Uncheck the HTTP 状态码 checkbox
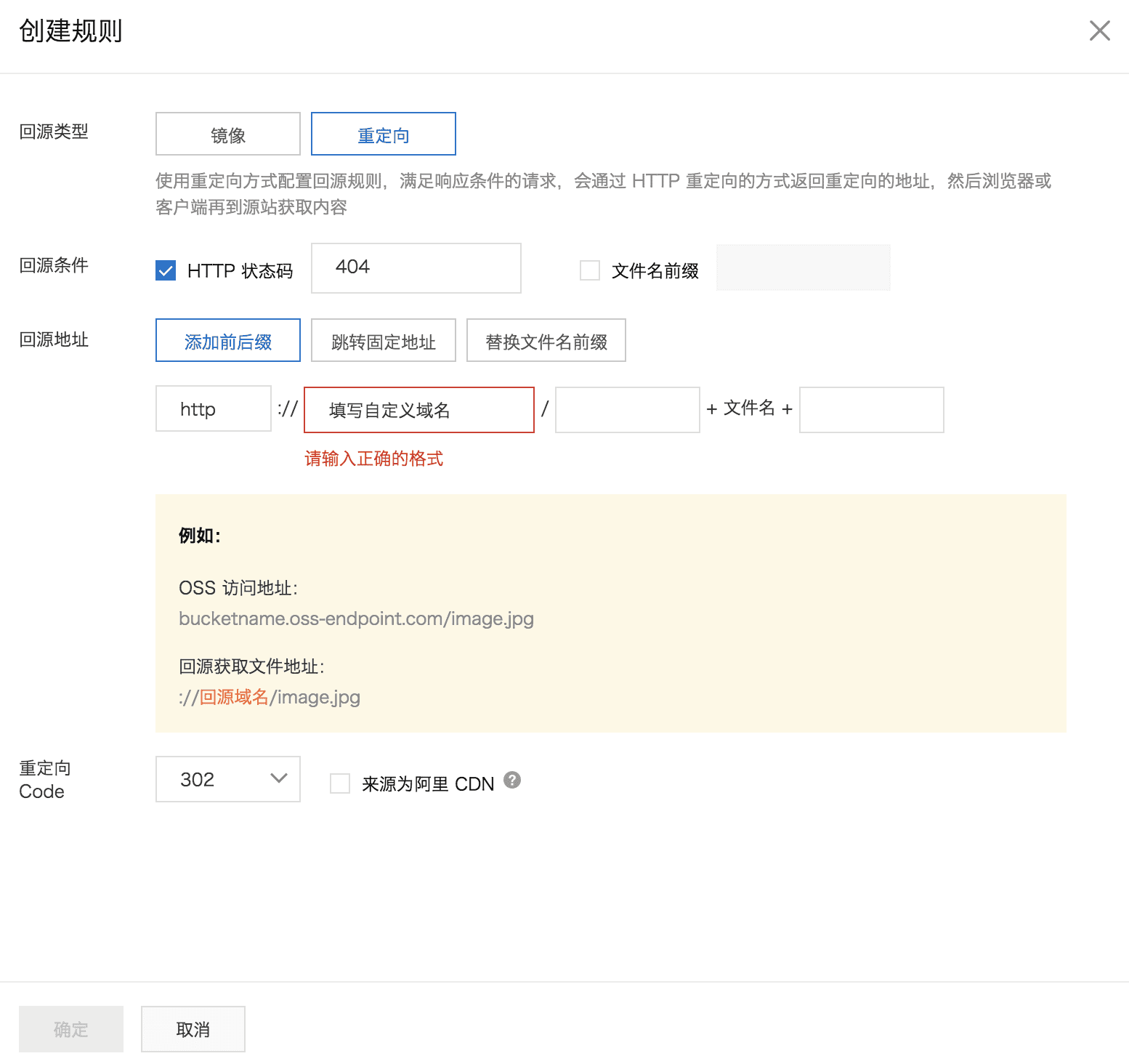This screenshot has height=1064, width=1129. (166, 271)
